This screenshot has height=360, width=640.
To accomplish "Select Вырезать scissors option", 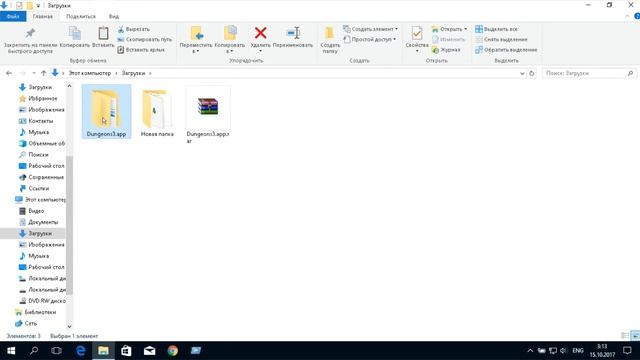I will [133, 29].
